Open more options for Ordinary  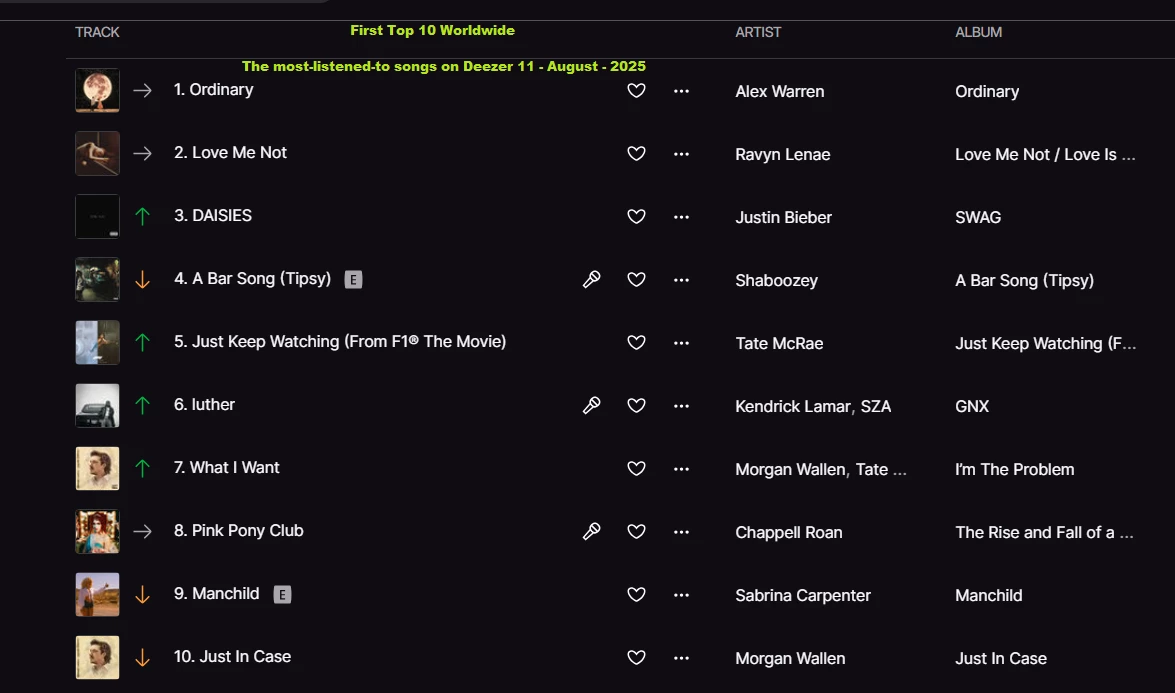pyautogui.click(x=681, y=91)
